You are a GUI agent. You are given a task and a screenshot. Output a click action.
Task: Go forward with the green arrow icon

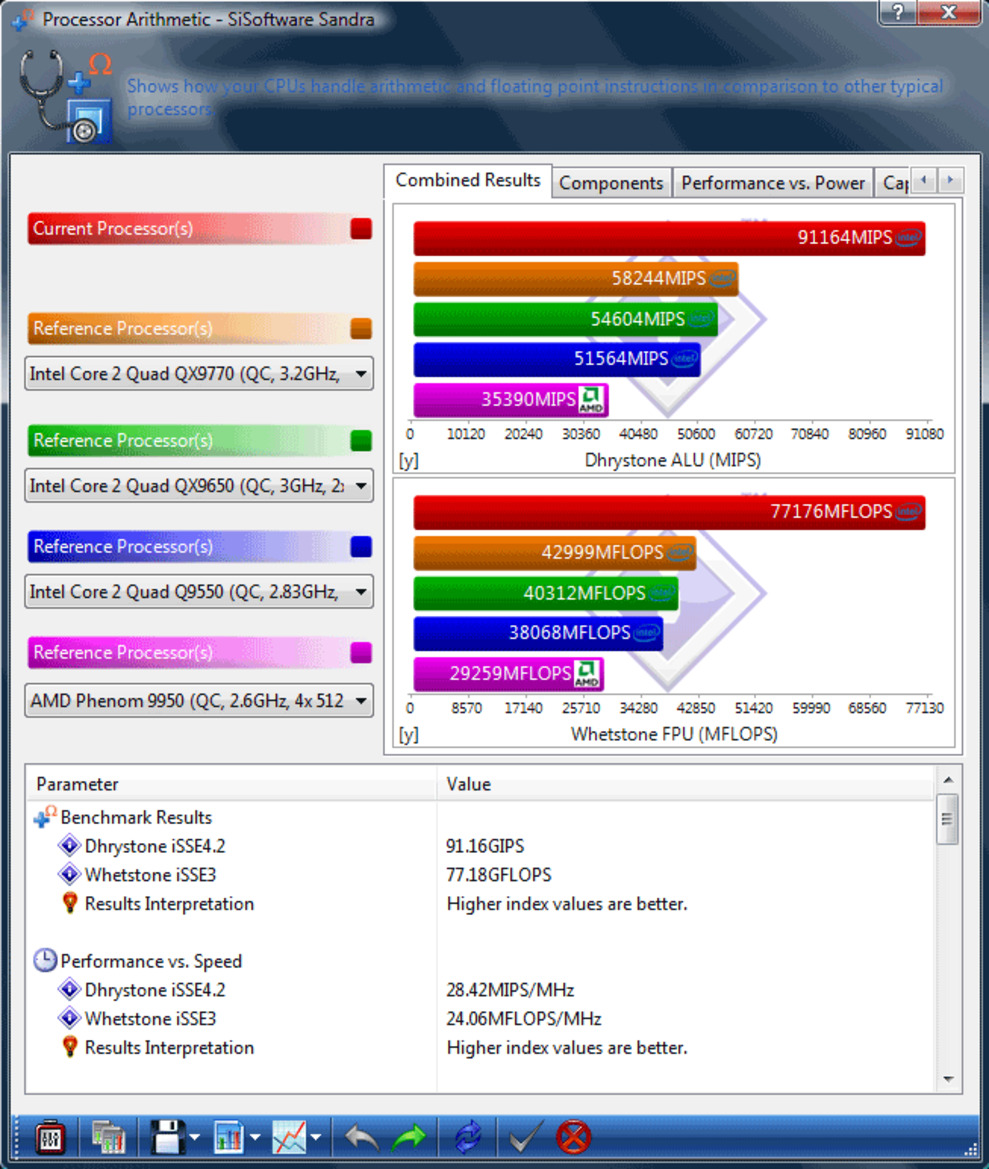click(408, 1138)
